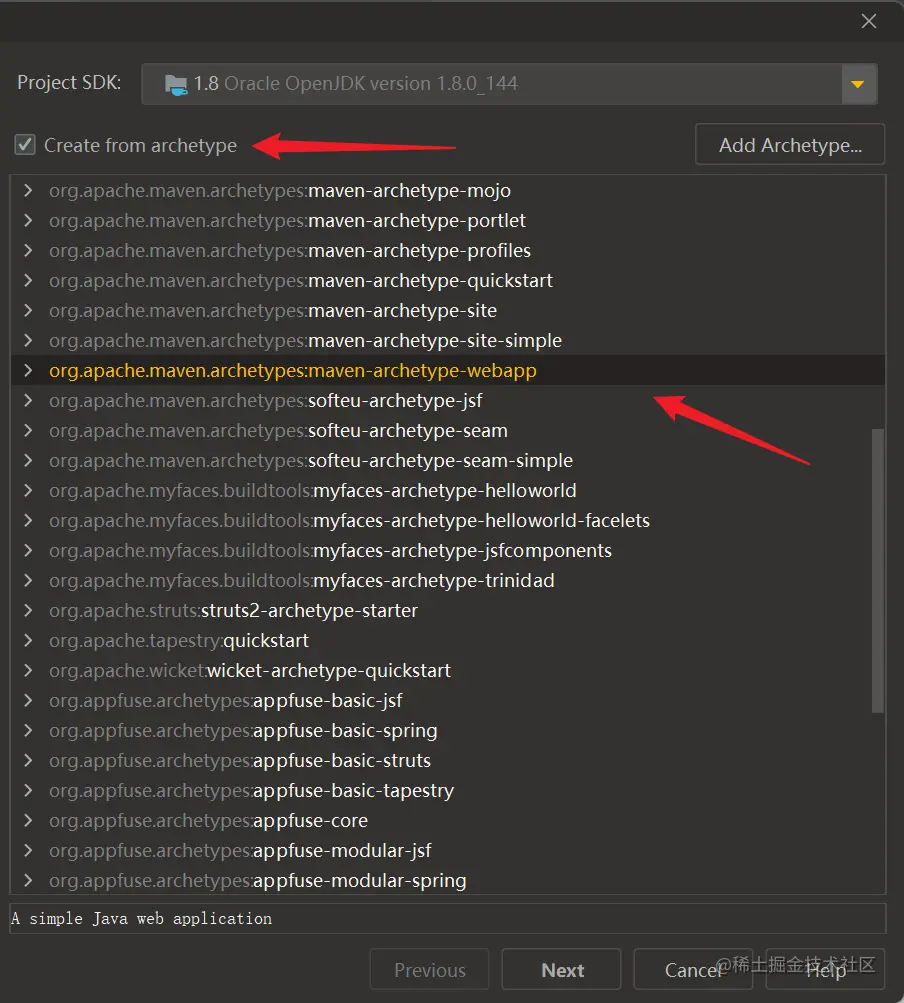
Task: Expand the maven-archetype-site-simple node
Action: coord(28,340)
